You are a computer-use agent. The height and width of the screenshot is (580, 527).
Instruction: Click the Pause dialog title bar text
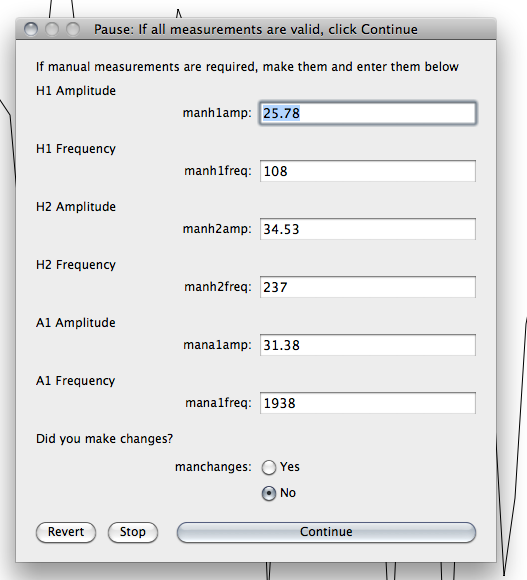pos(256,29)
